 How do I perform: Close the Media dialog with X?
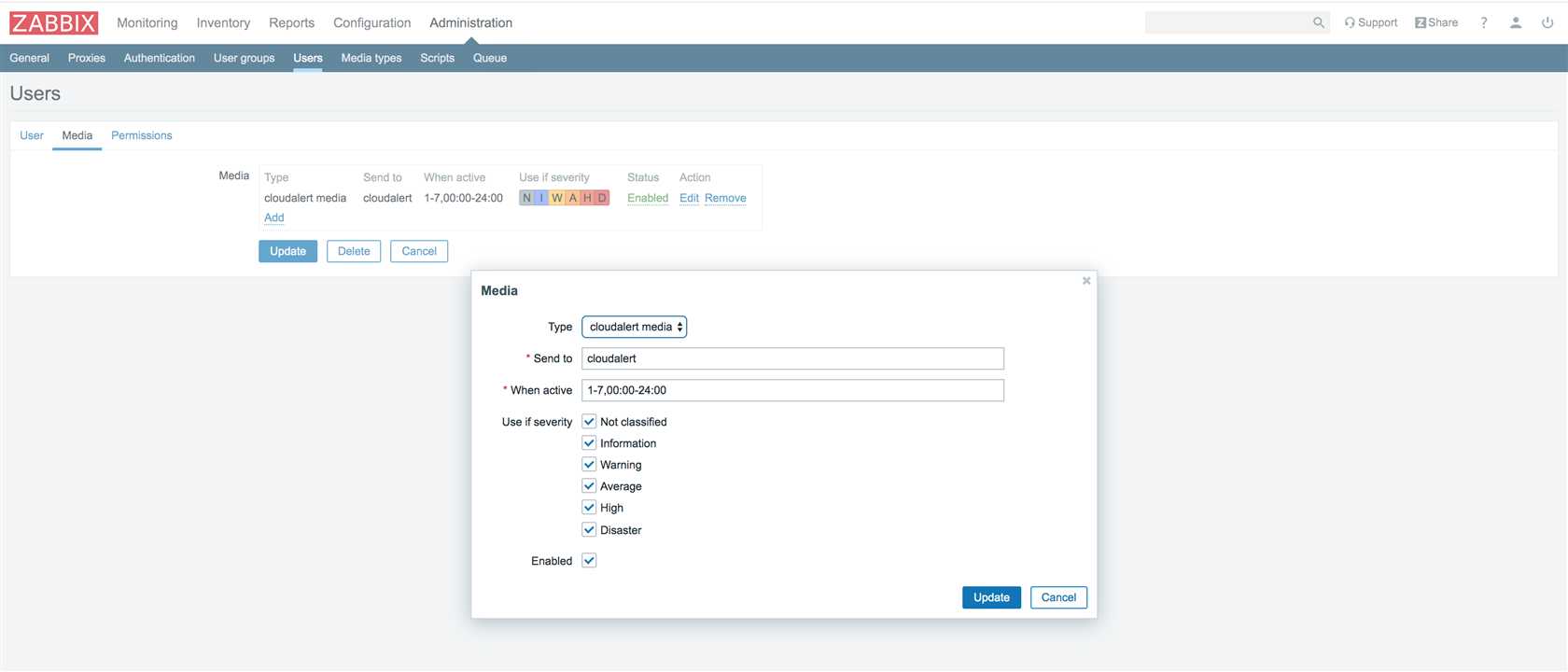[x=1086, y=281]
